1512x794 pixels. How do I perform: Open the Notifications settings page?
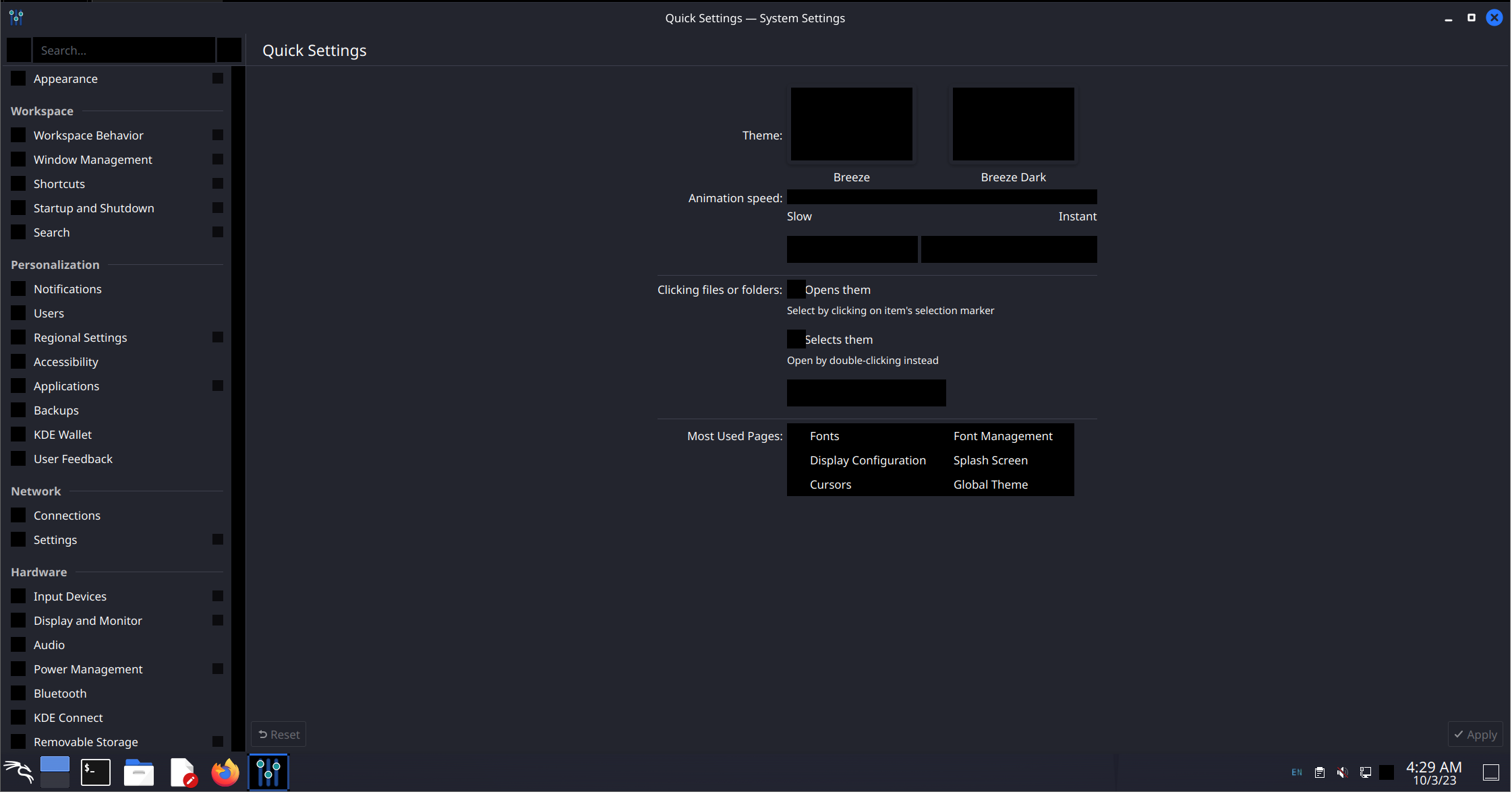[x=67, y=289]
